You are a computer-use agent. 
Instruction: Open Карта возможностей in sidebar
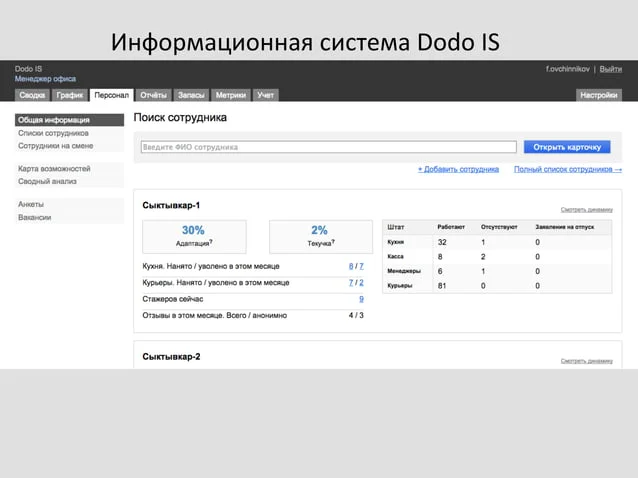[x=54, y=168]
